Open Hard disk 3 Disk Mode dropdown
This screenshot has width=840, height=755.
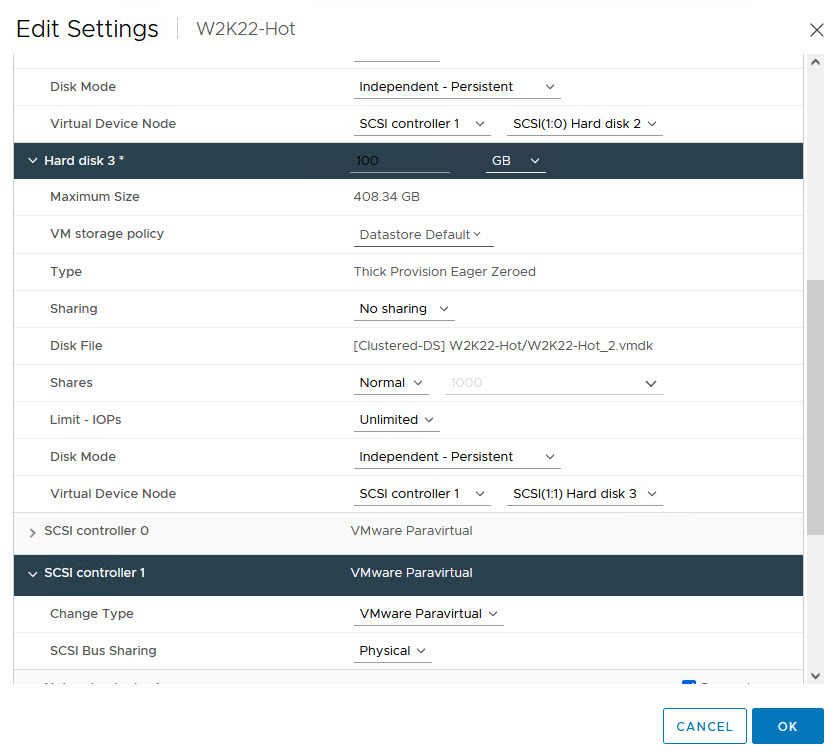tap(457, 457)
